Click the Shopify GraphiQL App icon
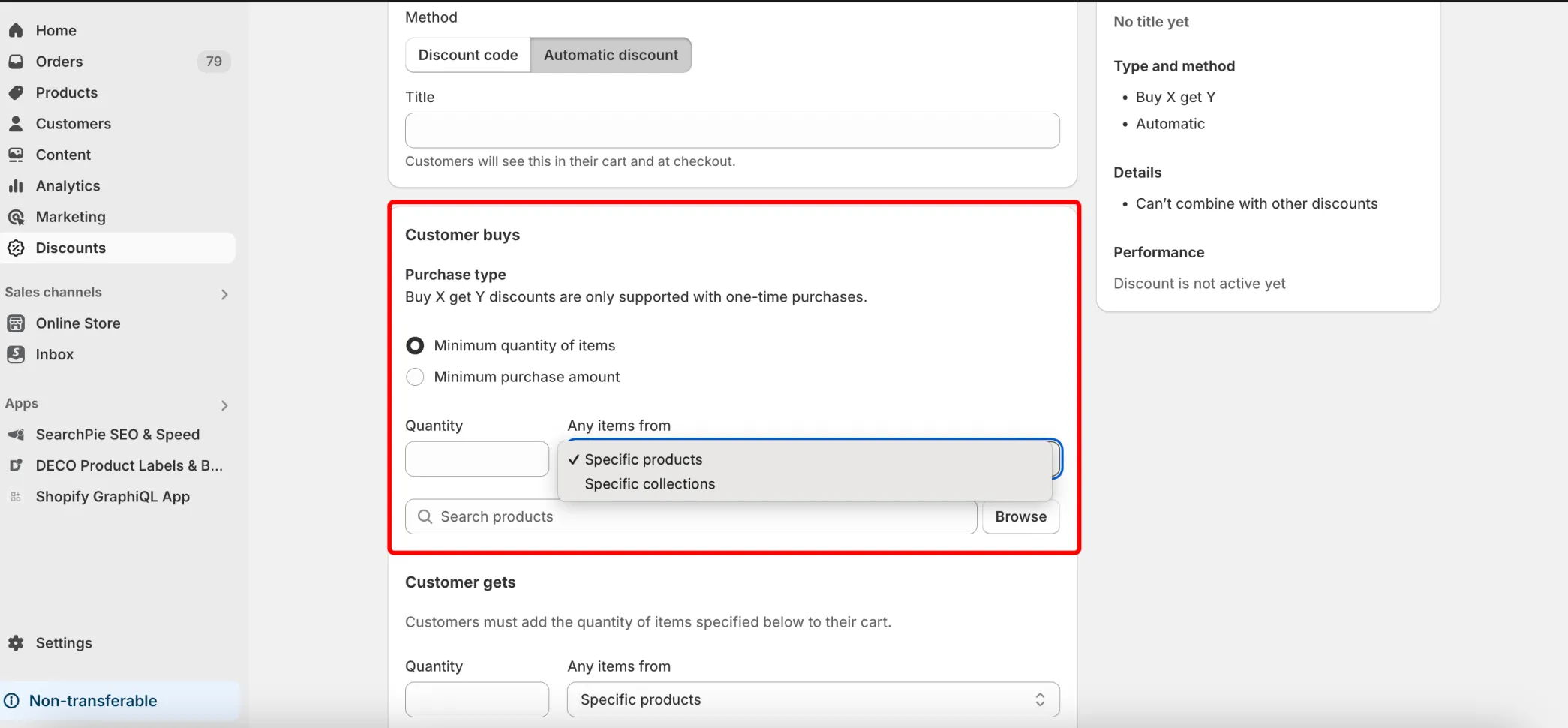This screenshot has height=728, width=1568. [16, 497]
